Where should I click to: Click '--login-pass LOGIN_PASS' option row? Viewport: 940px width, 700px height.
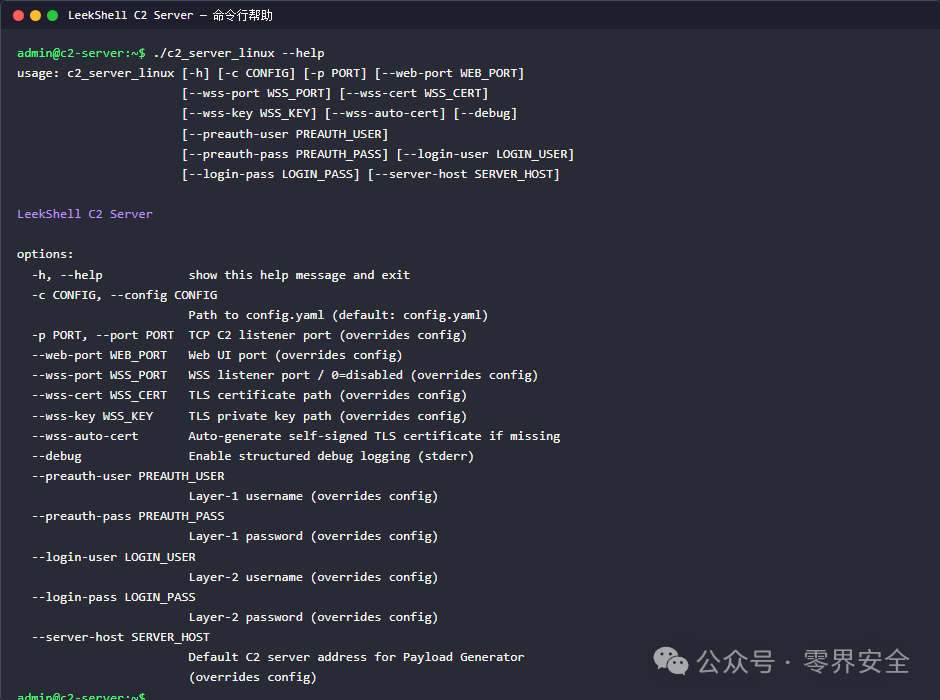[x=114, y=598]
